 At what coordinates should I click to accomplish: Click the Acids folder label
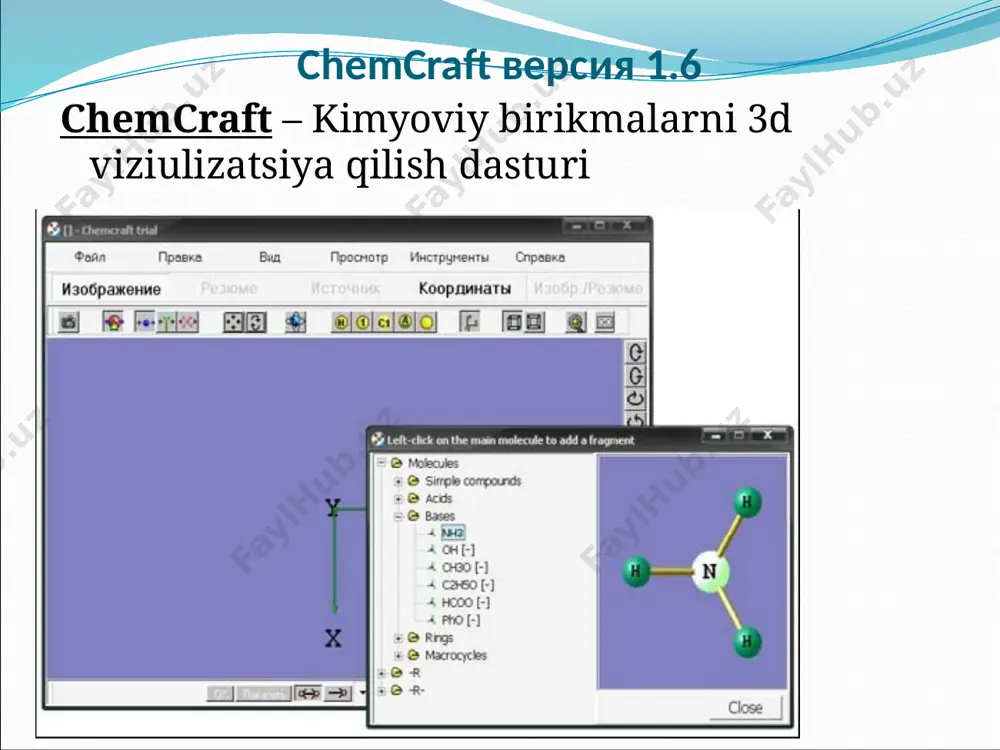[x=439, y=499]
